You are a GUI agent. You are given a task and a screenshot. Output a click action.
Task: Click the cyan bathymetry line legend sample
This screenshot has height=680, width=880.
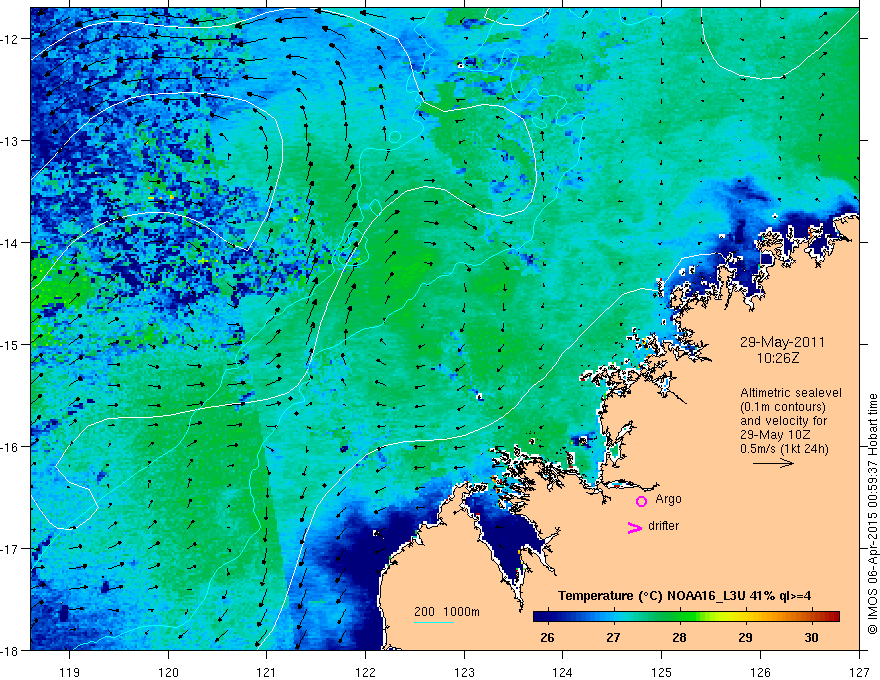coord(434,622)
